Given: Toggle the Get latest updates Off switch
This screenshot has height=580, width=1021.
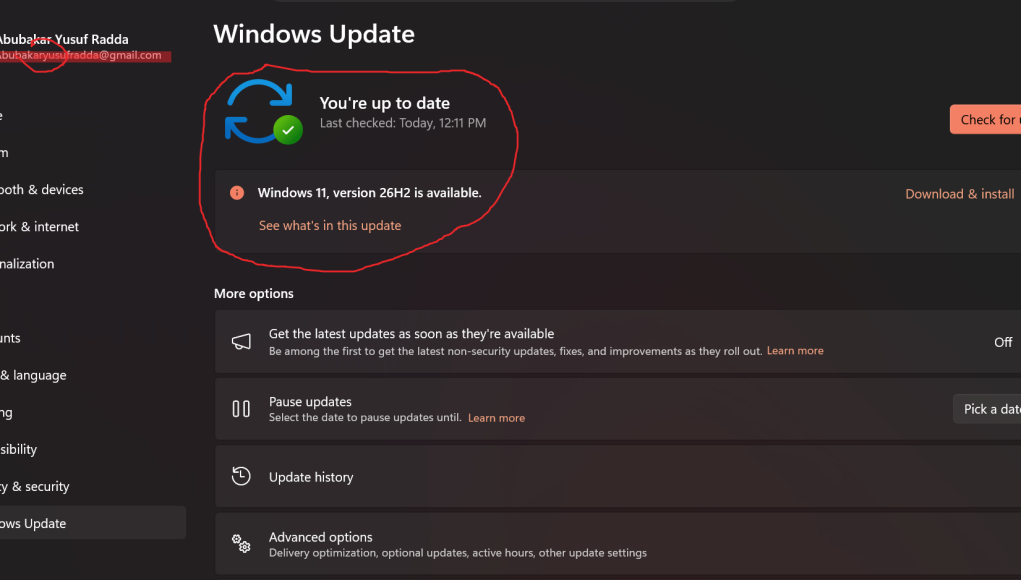Looking at the screenshot, I should coord(1003,342).
